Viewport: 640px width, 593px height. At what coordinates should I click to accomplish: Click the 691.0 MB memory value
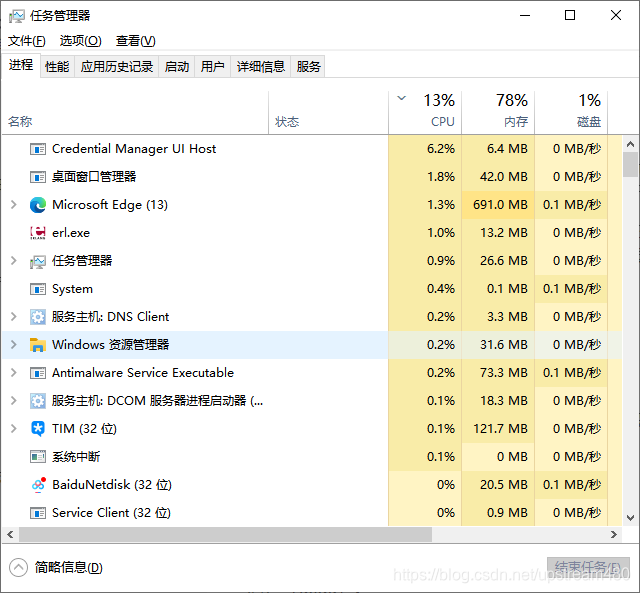coord(500,205)
